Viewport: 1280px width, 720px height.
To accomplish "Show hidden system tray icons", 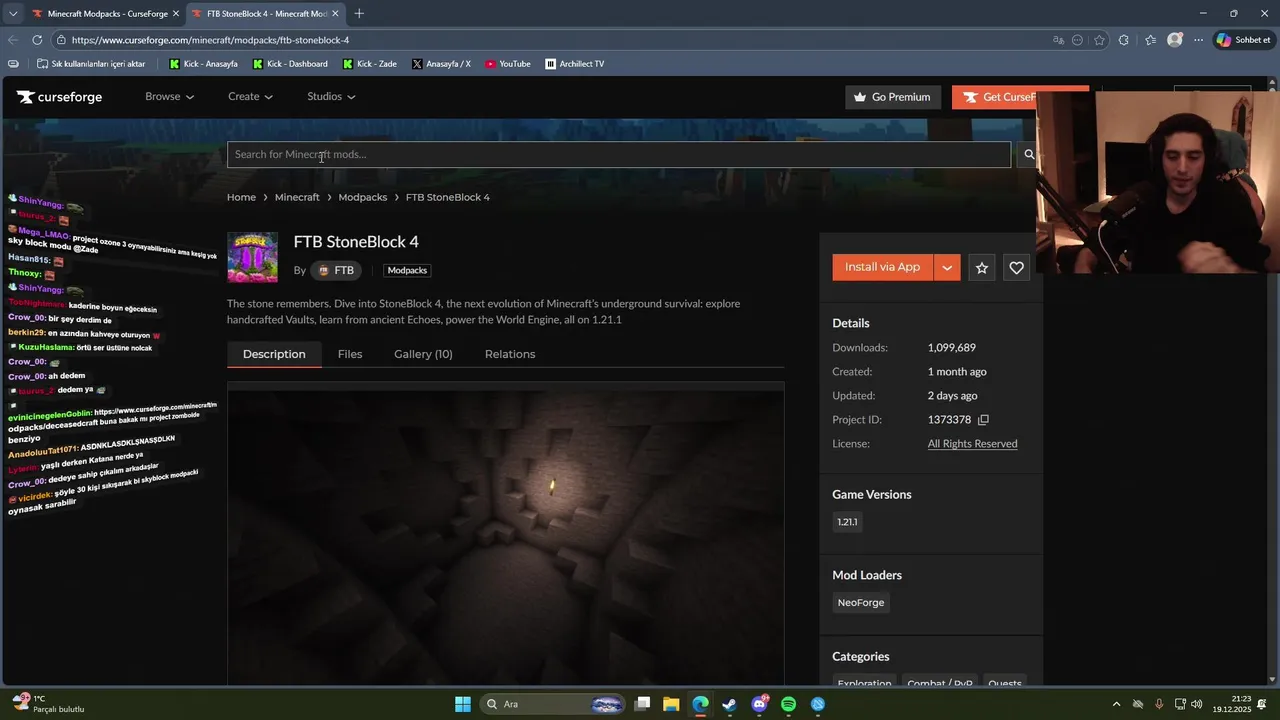I will [x=1116, y=704].
